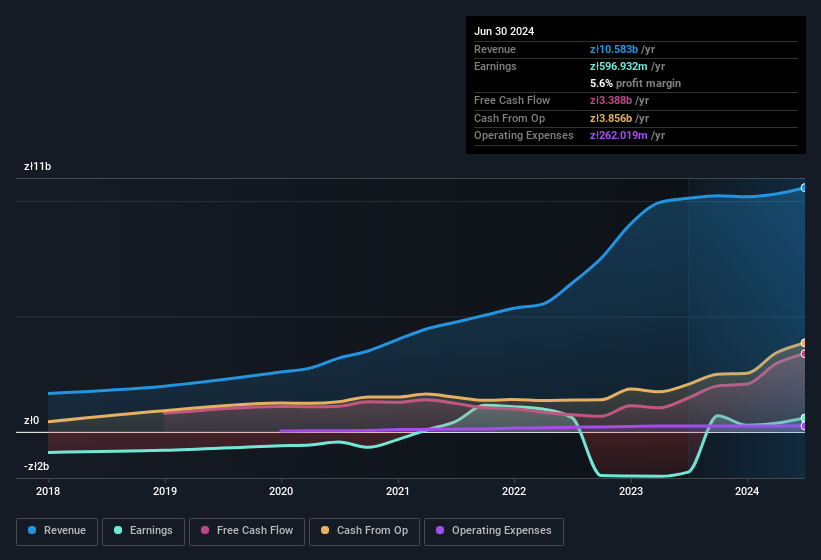The image size is (821, 560).
Task: Click the Cash From Op label in tooltip
Action: (509, 118)
